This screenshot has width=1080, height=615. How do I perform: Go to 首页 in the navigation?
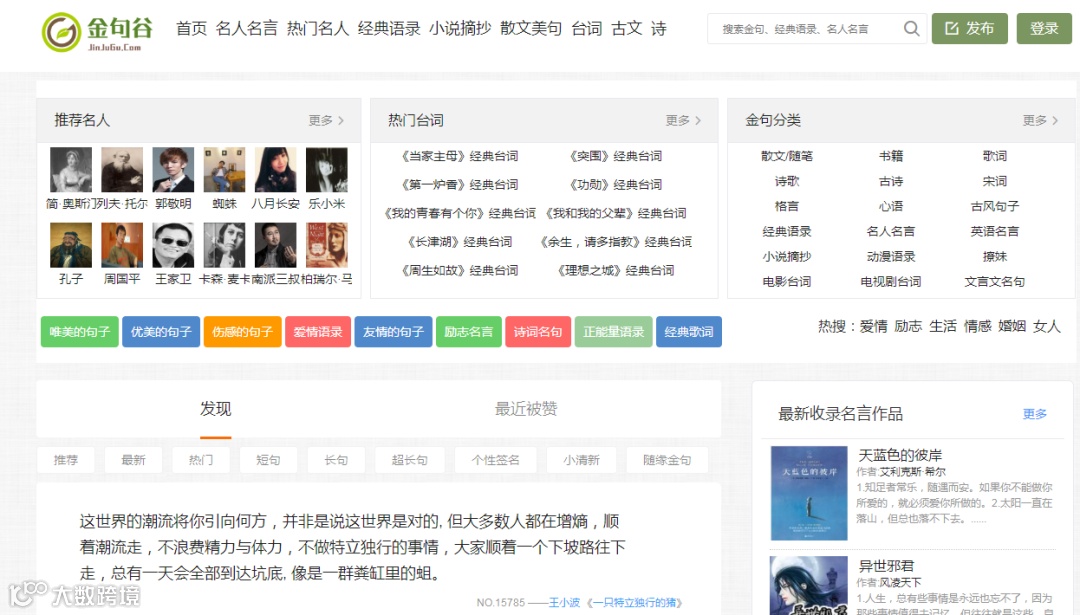point(191,29)
